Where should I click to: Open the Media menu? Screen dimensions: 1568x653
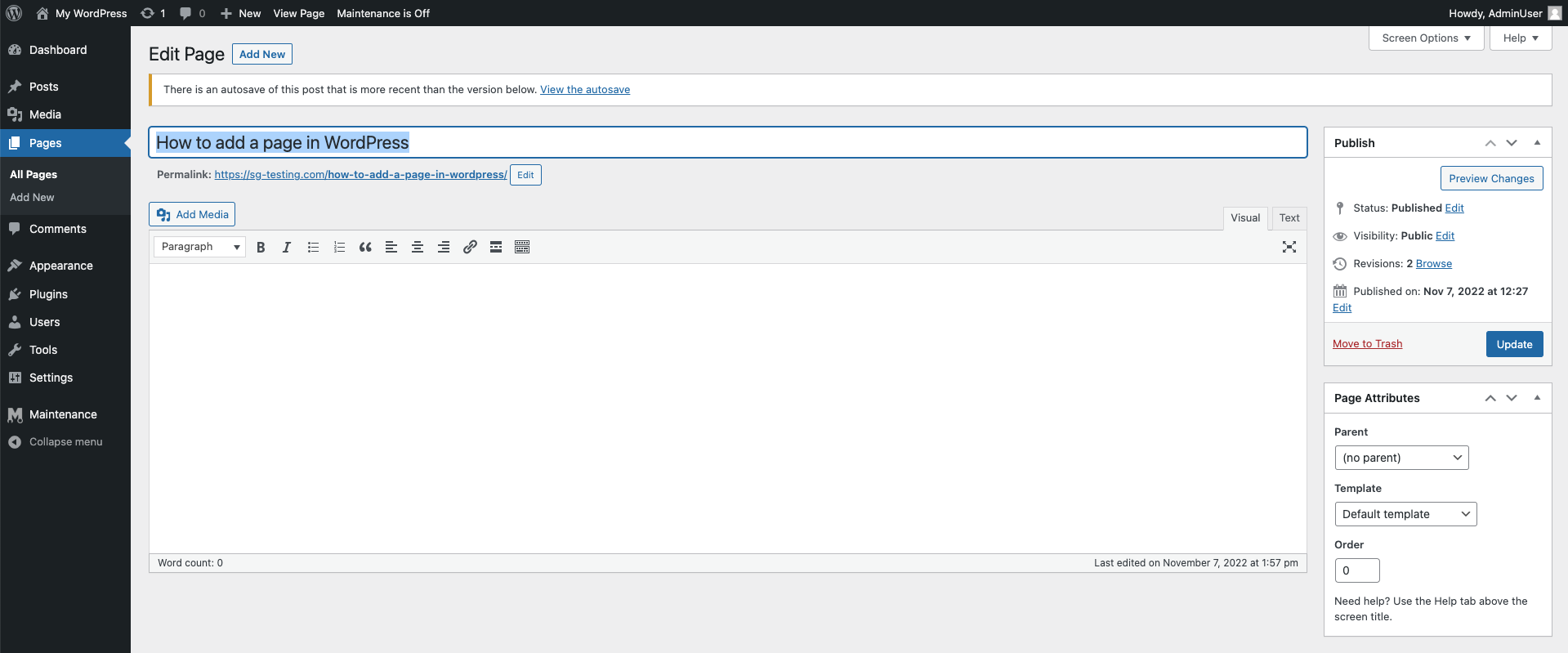[x=65, y=114]
